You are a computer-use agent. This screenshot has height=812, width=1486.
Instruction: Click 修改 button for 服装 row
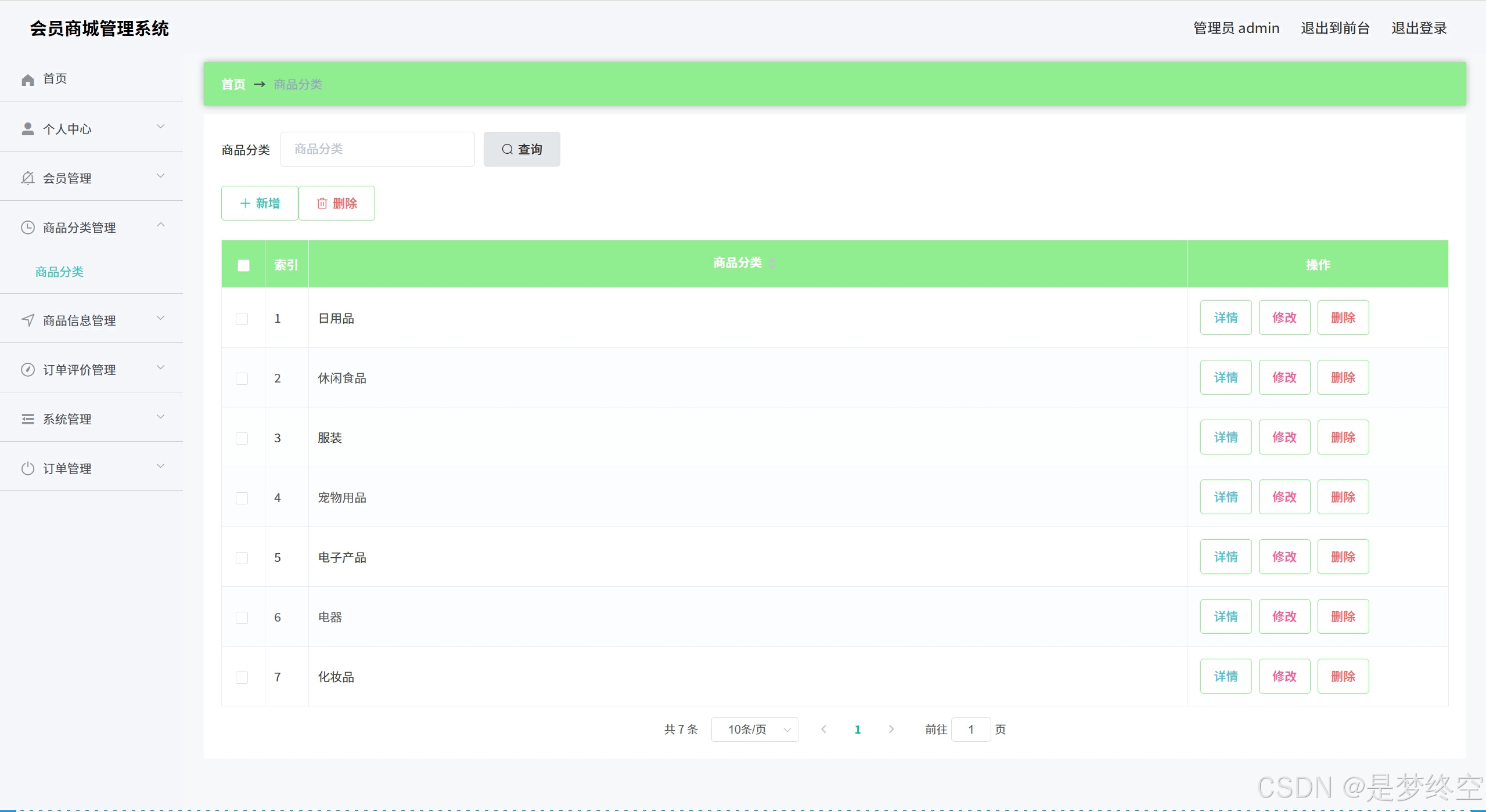click(x=1284, y=437)
